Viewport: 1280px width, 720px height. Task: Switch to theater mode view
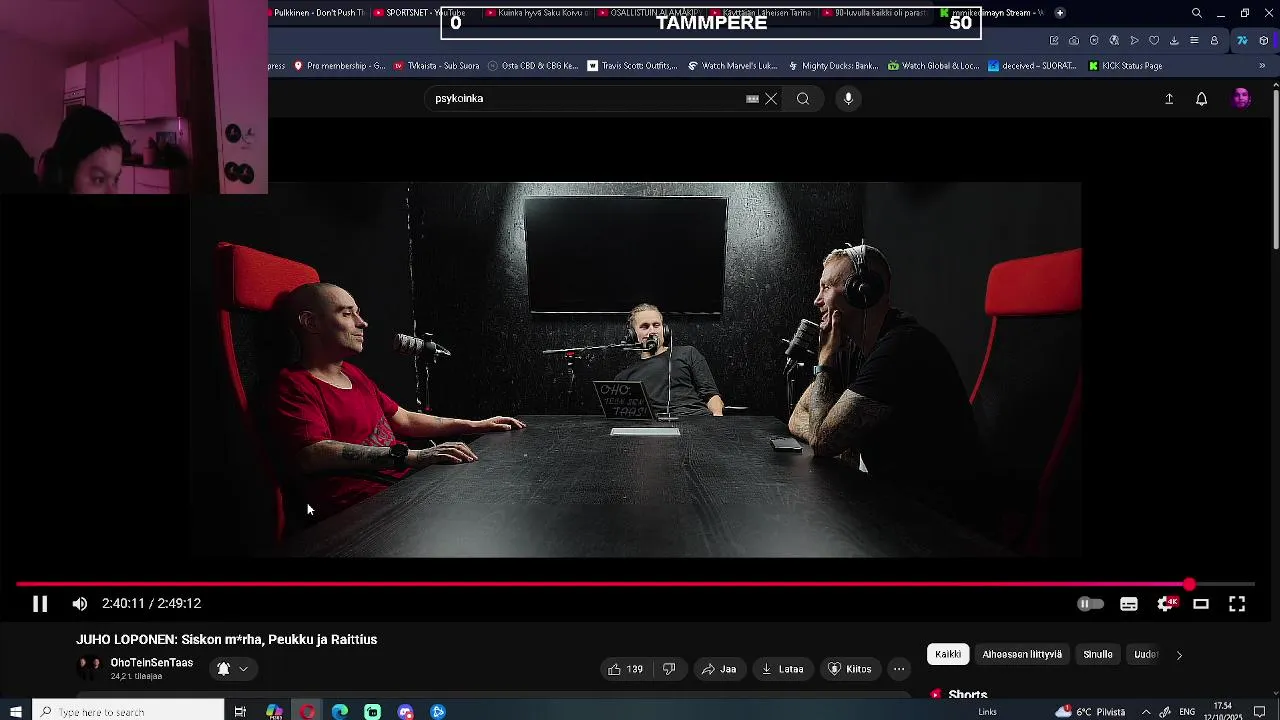pos(1201,604)
